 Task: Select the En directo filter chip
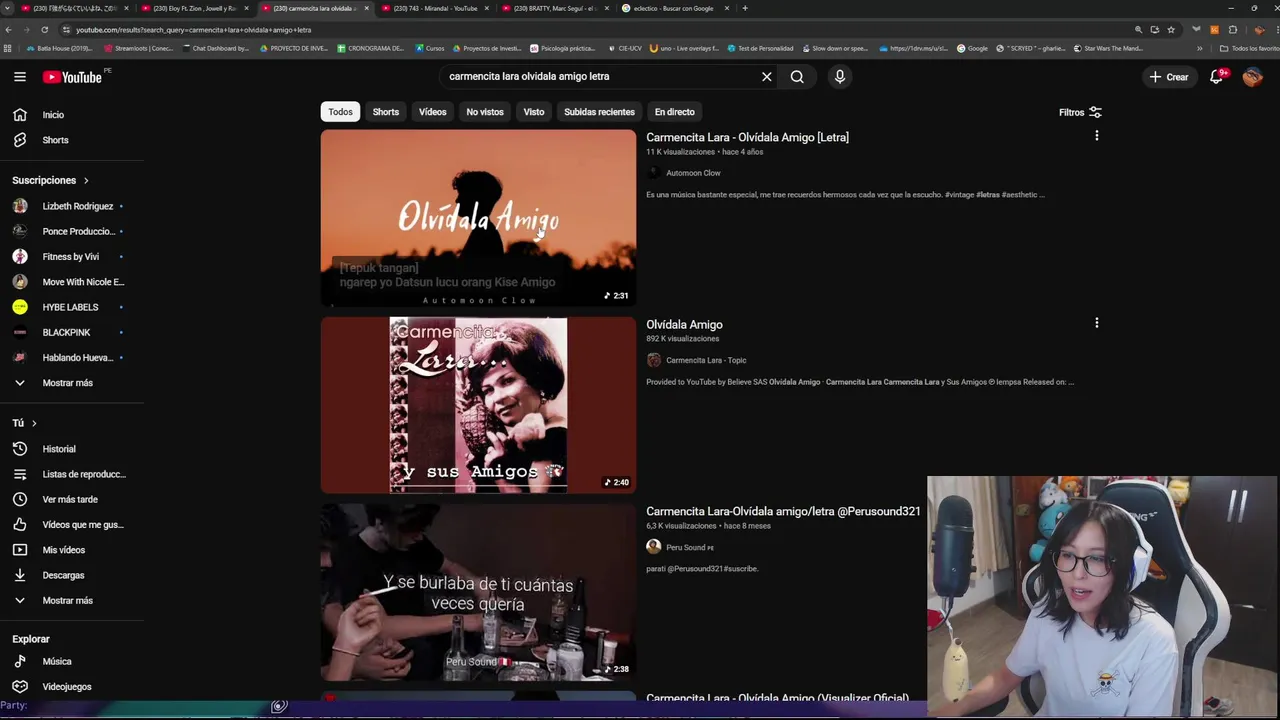(674, 112)
